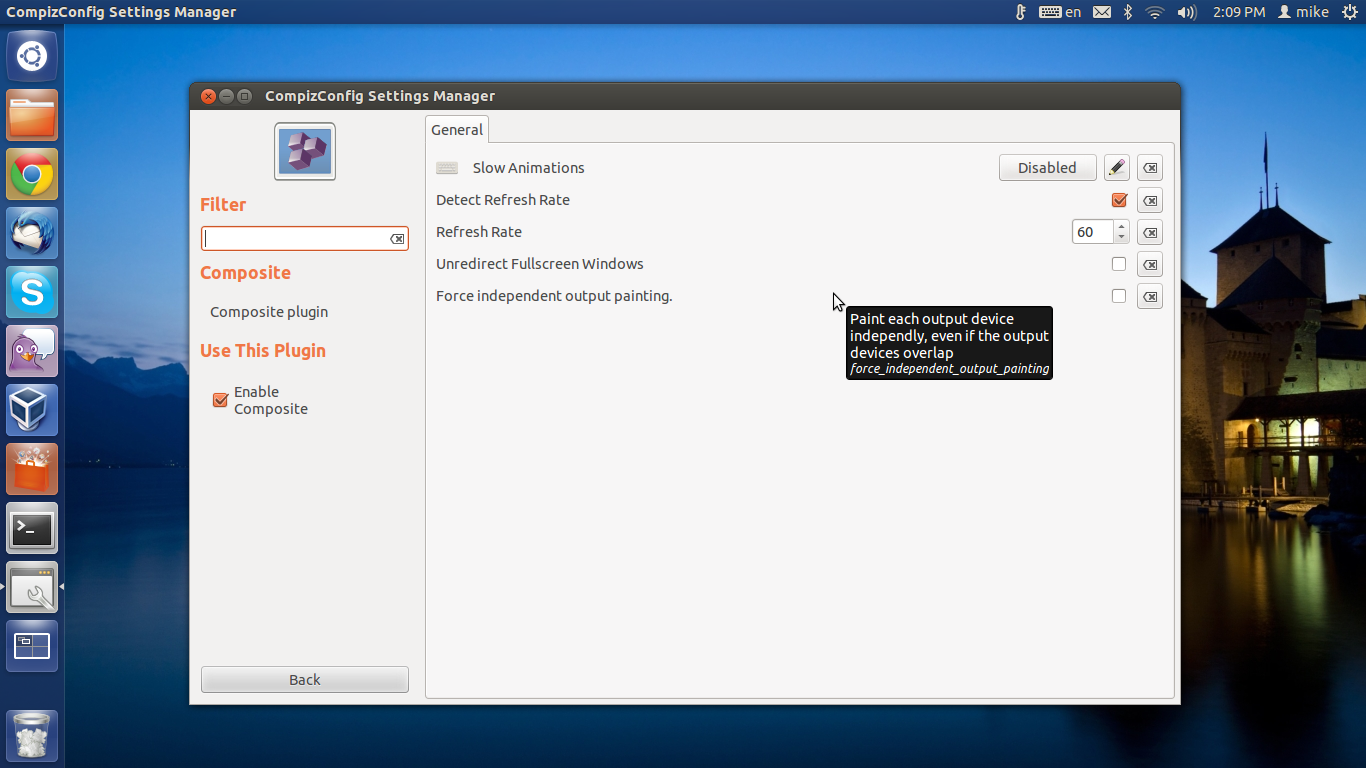Reset Refresh Rate to default
Image resolution: width=1366 pixels, height=768 pixels.
[x=1150, y=232]
